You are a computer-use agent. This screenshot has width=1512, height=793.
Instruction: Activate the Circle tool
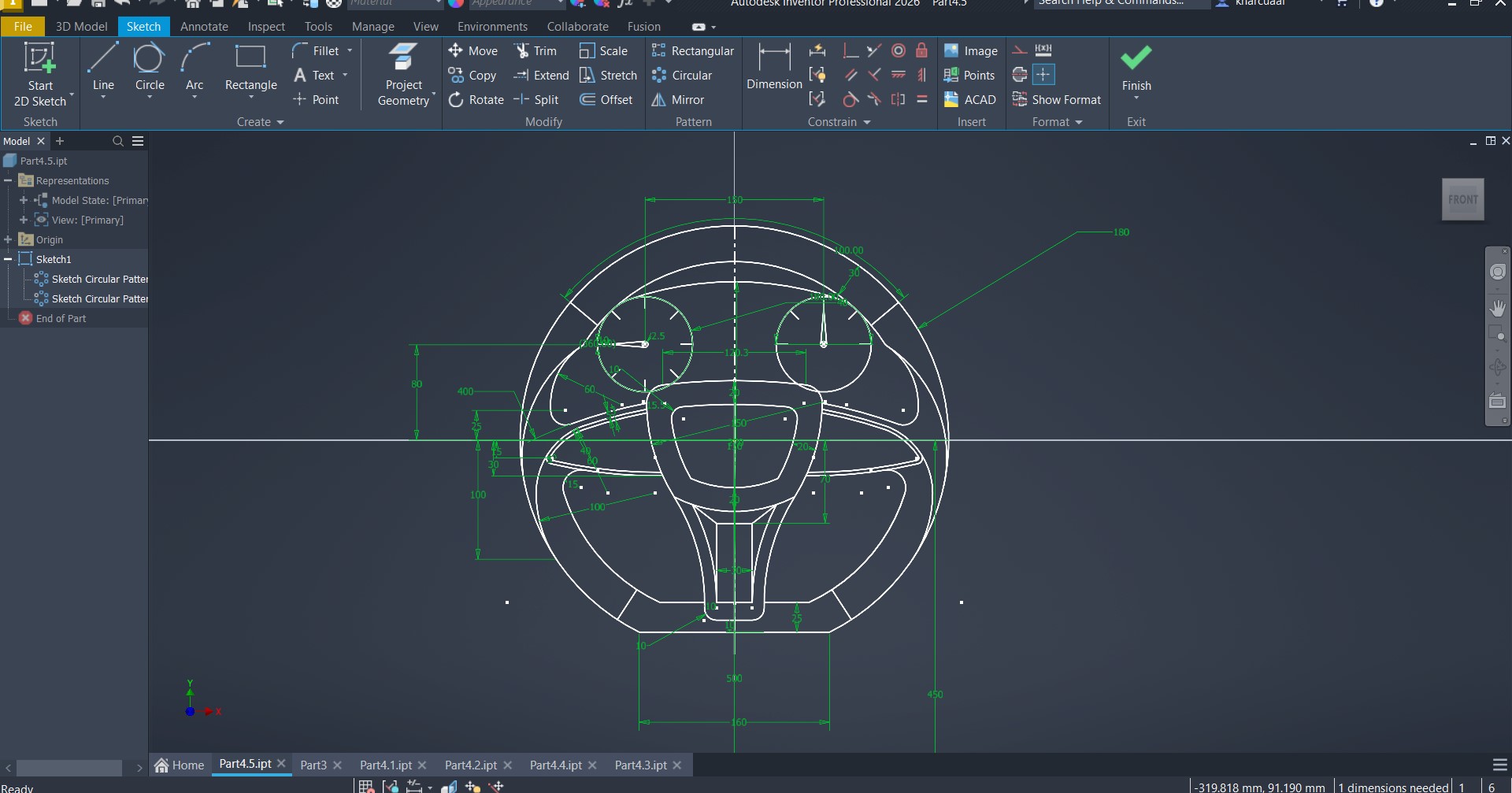coord(149,68)
